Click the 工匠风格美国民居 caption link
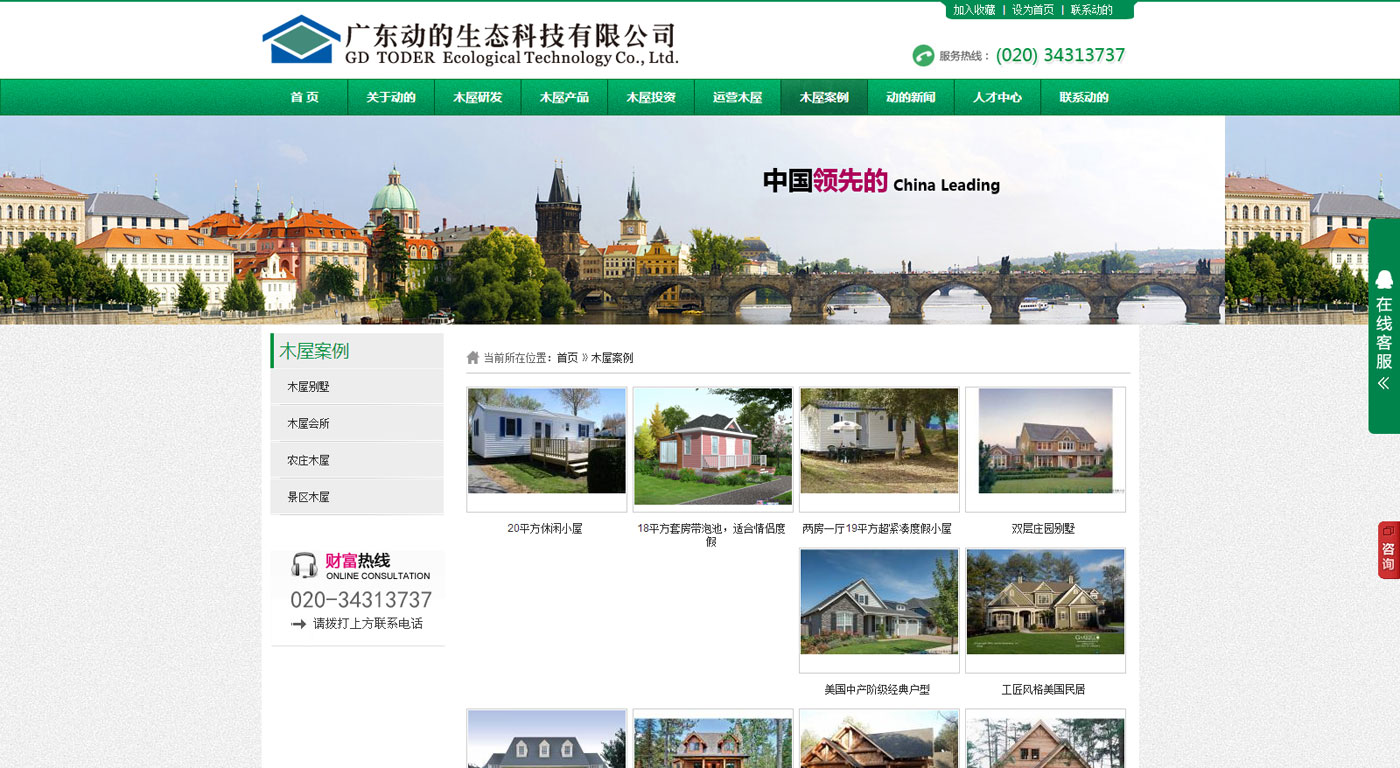The width and height of the screenshot is (1400, 768). pyautogui.click(x=1043, y=690)
